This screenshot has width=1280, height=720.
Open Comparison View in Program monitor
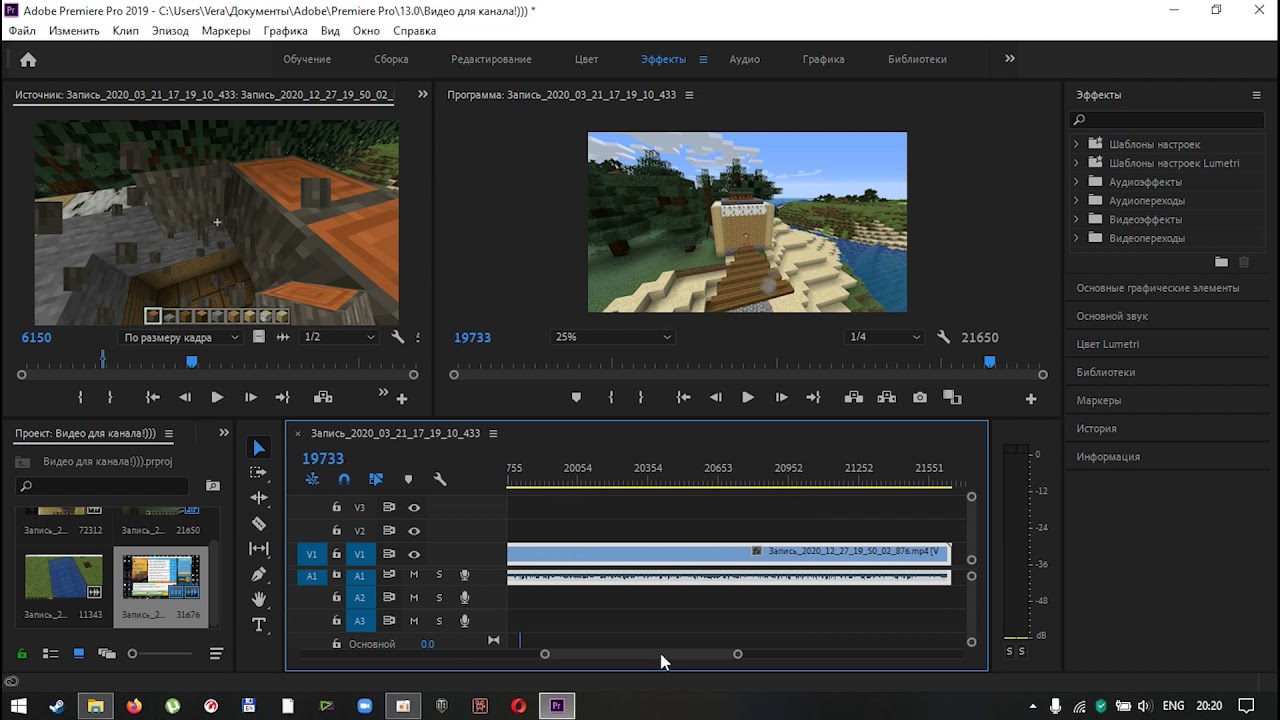coord(952,397)
